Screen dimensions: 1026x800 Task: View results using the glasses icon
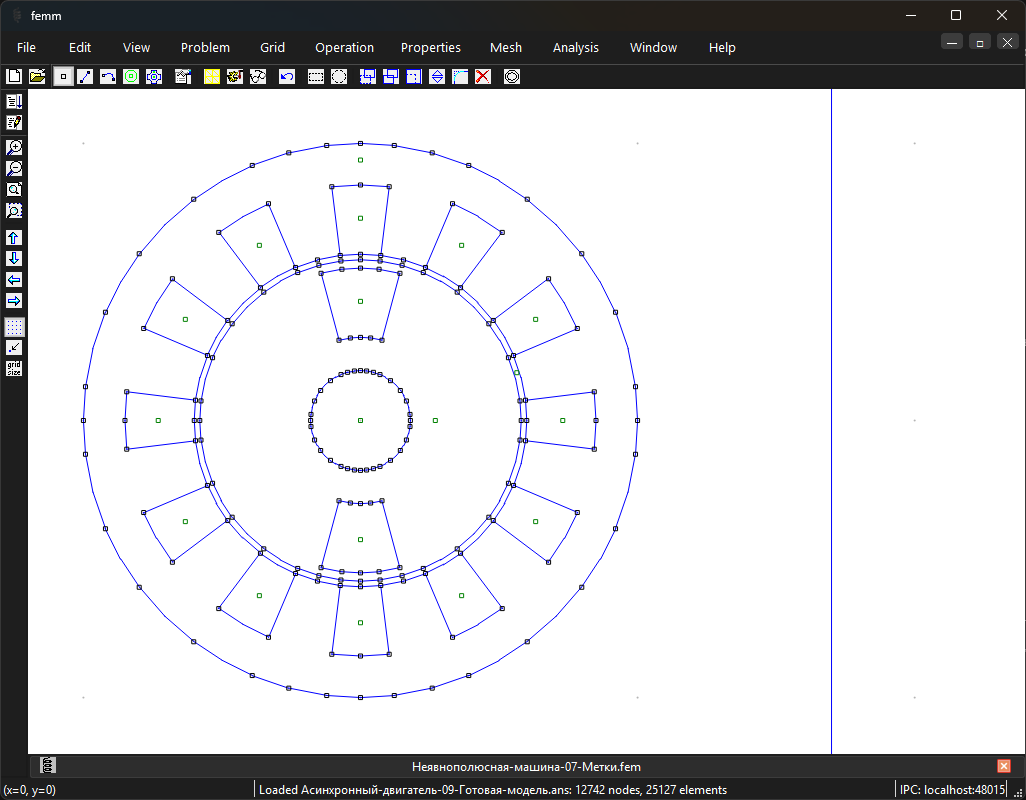tap(258, 77)
